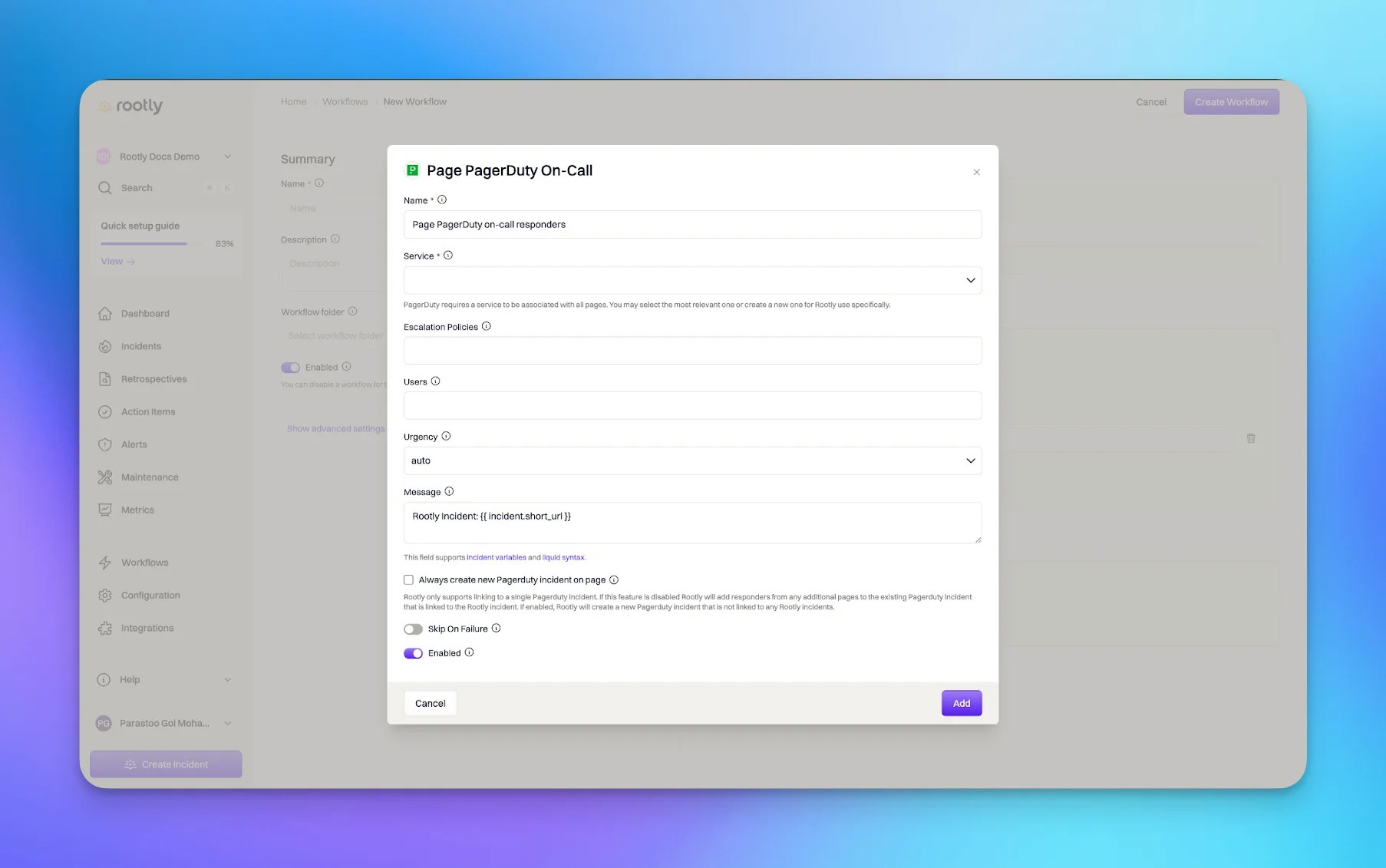Click the Skip On Failure info icon
This screenshot has height=868, width=1386.
tap(497, 628)
